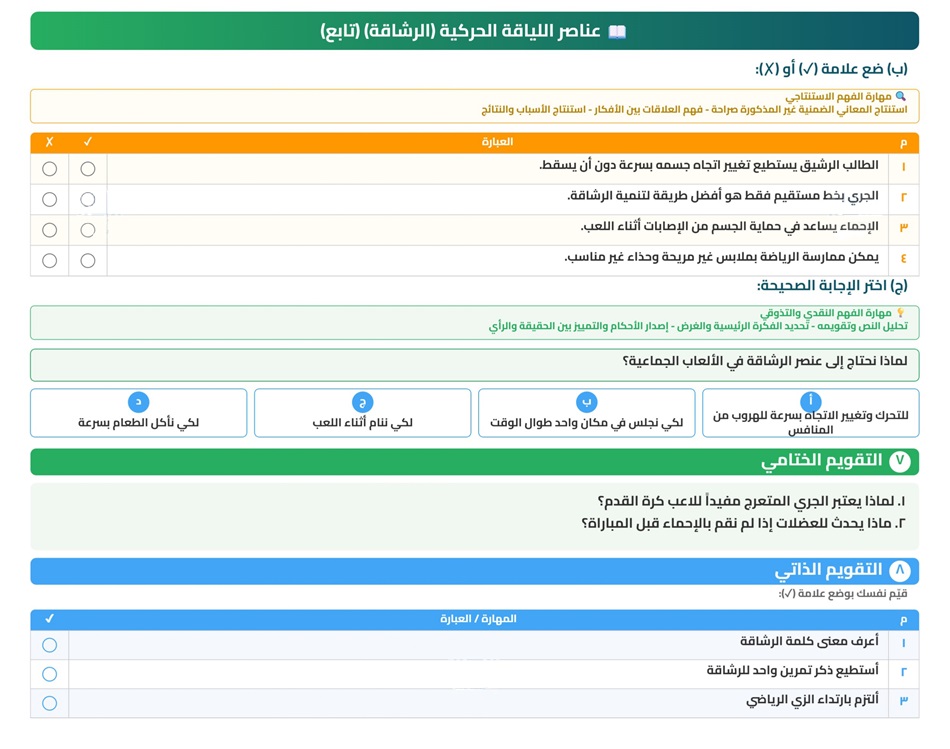Image resolution: width=950 pixels, height=749 pixels.
Task: Mark statement ٤ about ملابس غير مريحة as ✓
Action: (88, 261)
